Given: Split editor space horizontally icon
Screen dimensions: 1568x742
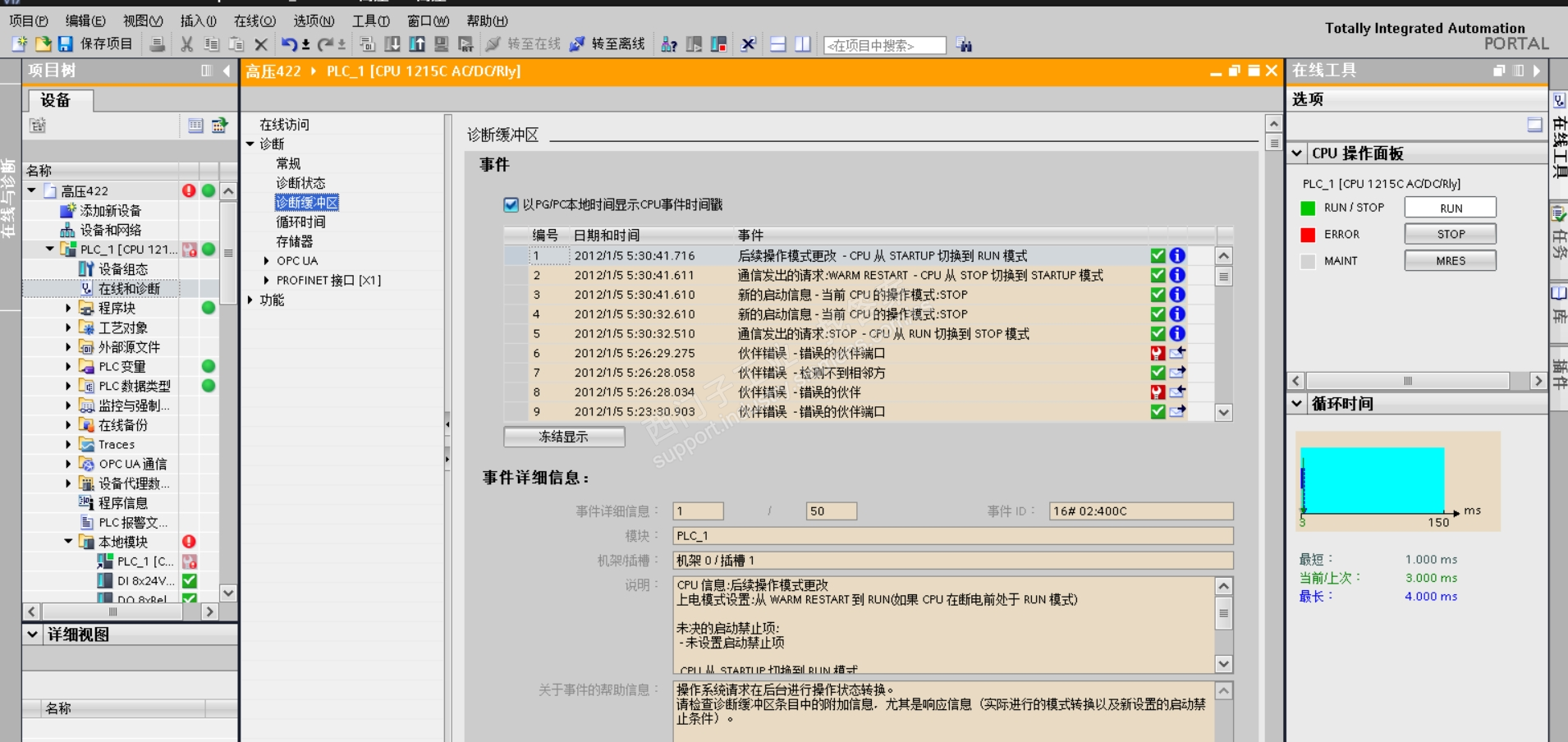Looking at the screenshot, I should point(778,44).
